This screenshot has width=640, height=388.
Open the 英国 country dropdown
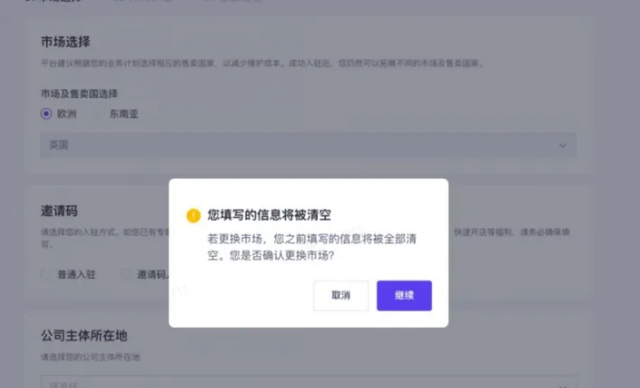308,145
